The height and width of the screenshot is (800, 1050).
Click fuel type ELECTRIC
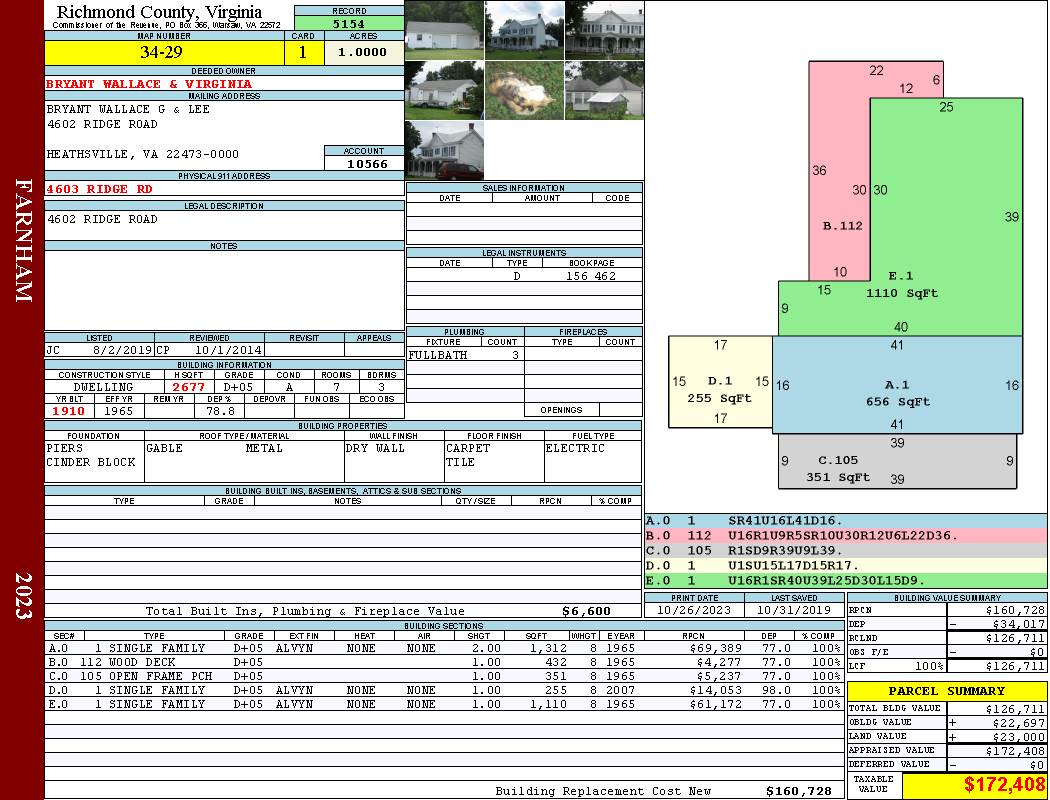click(575, 448)
